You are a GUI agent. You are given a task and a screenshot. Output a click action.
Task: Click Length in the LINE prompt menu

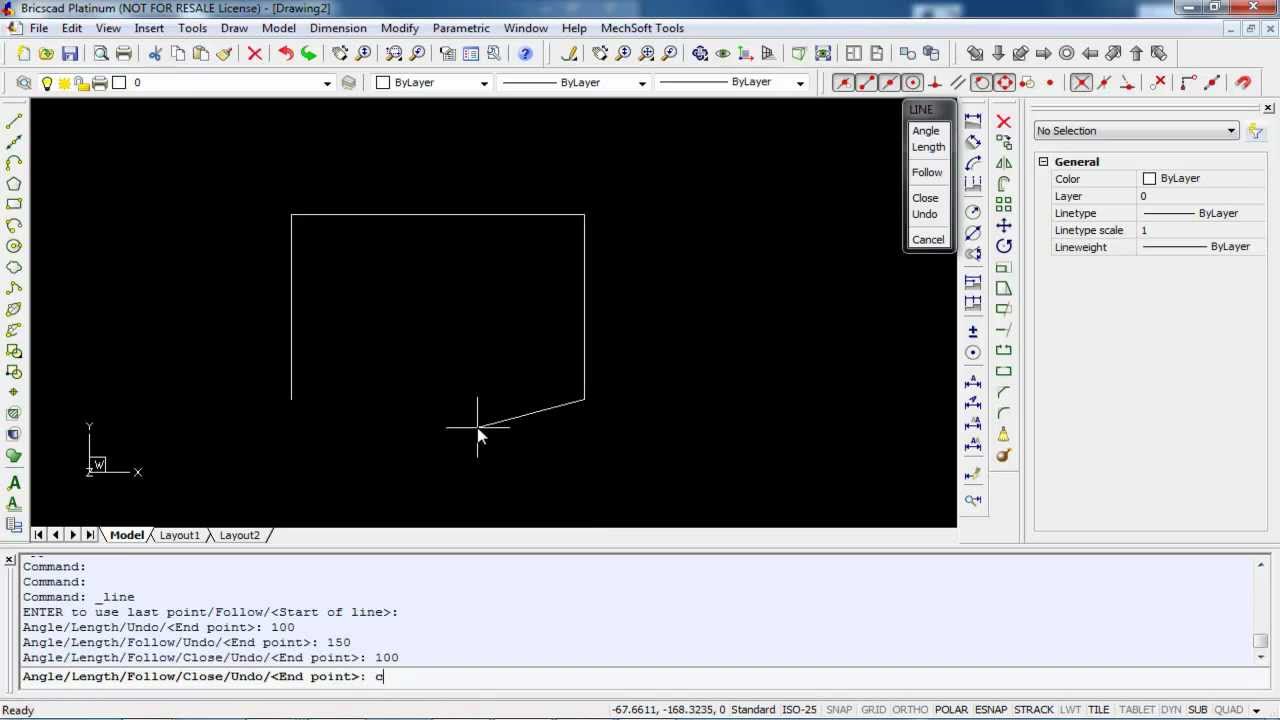(928, 147)
